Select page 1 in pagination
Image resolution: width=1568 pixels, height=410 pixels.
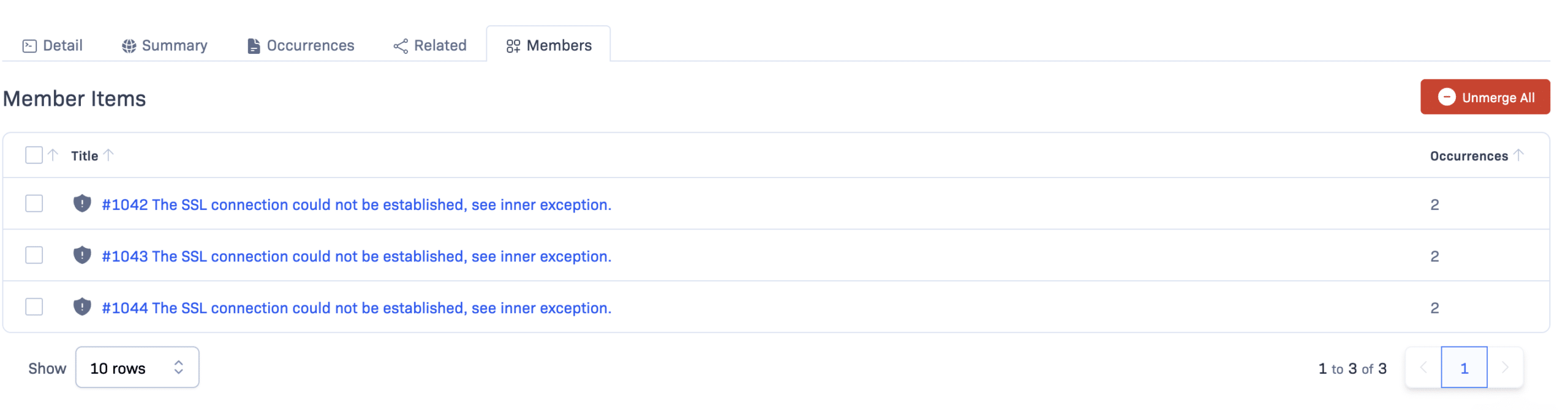click(1464, 368)
